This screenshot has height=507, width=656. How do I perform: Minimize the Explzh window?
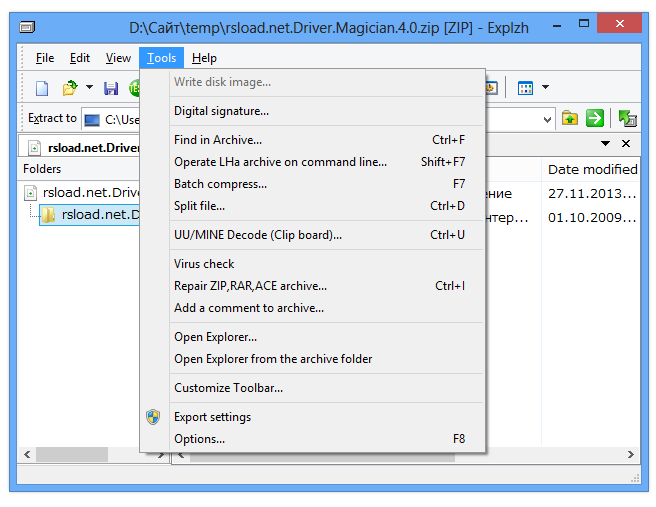[557, 26]
